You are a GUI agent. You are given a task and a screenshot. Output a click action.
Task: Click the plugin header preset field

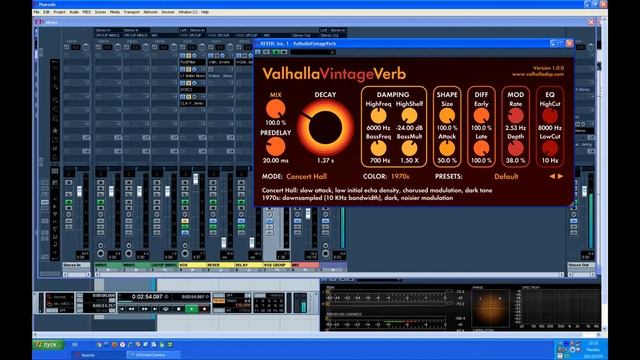(313, 52)
